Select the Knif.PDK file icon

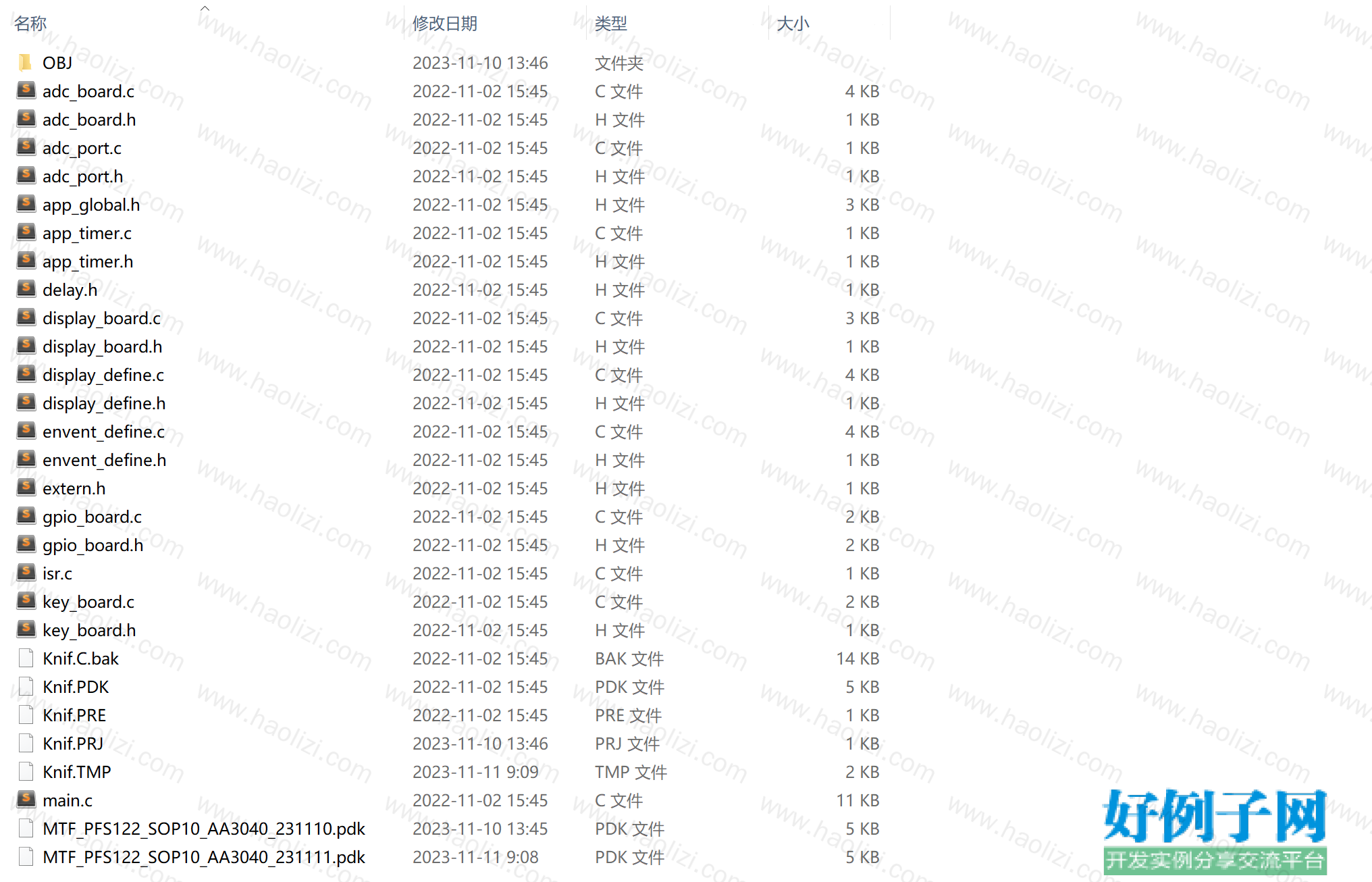pos(26,686)
